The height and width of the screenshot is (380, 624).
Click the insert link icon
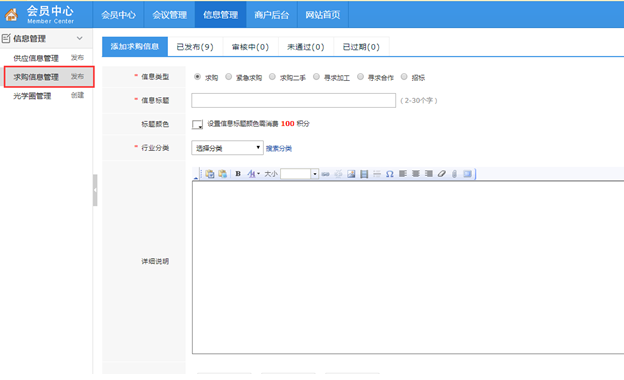pyautogui.click(x=326, y=174)
